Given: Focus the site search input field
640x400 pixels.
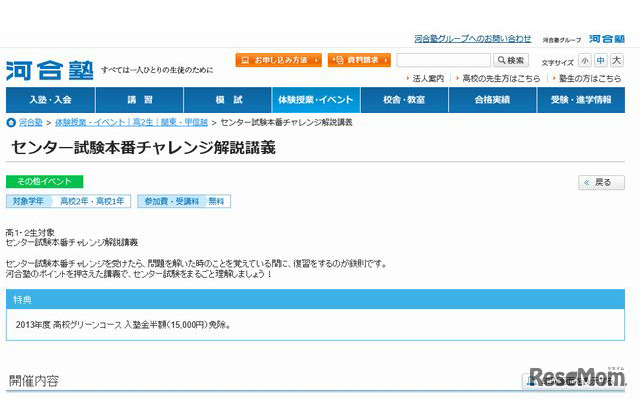Looking at the screenshot, I should (444, 60).
